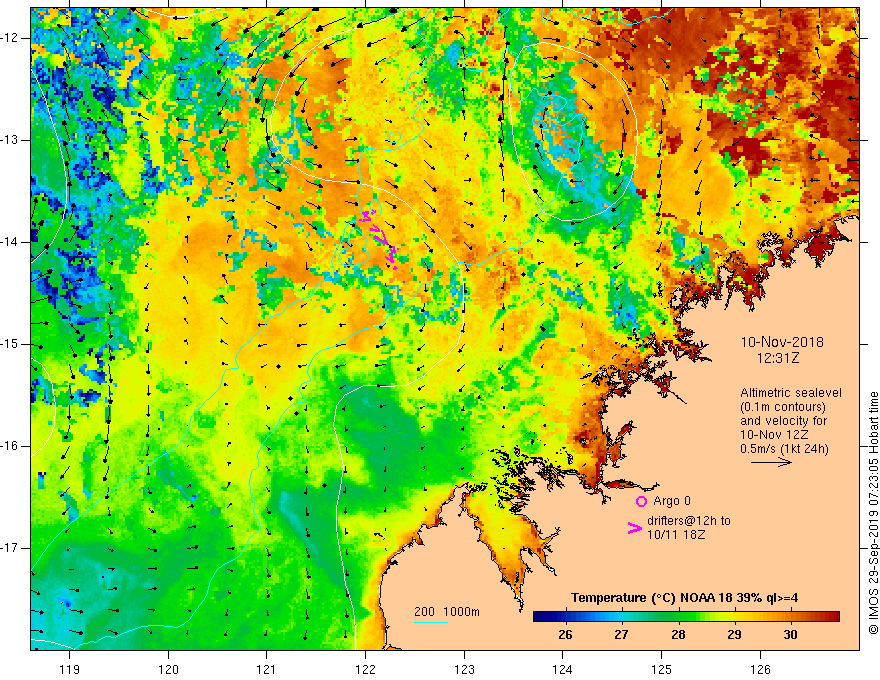Click the Temperature (°C) NOAA 18 title

(x=684, y=598)
